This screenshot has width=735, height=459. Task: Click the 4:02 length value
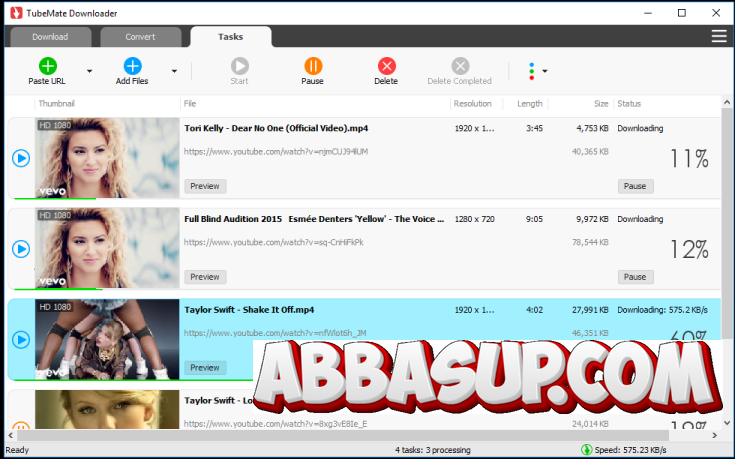534,310
